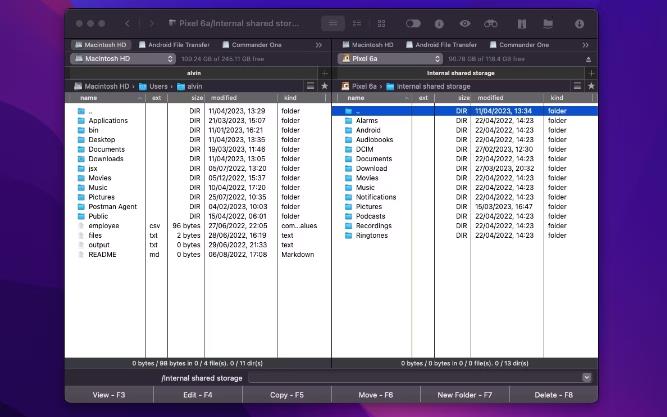Click the Copy - F5 button
The height and width of the screenshot is (417, 667).
tap(287, 395)
